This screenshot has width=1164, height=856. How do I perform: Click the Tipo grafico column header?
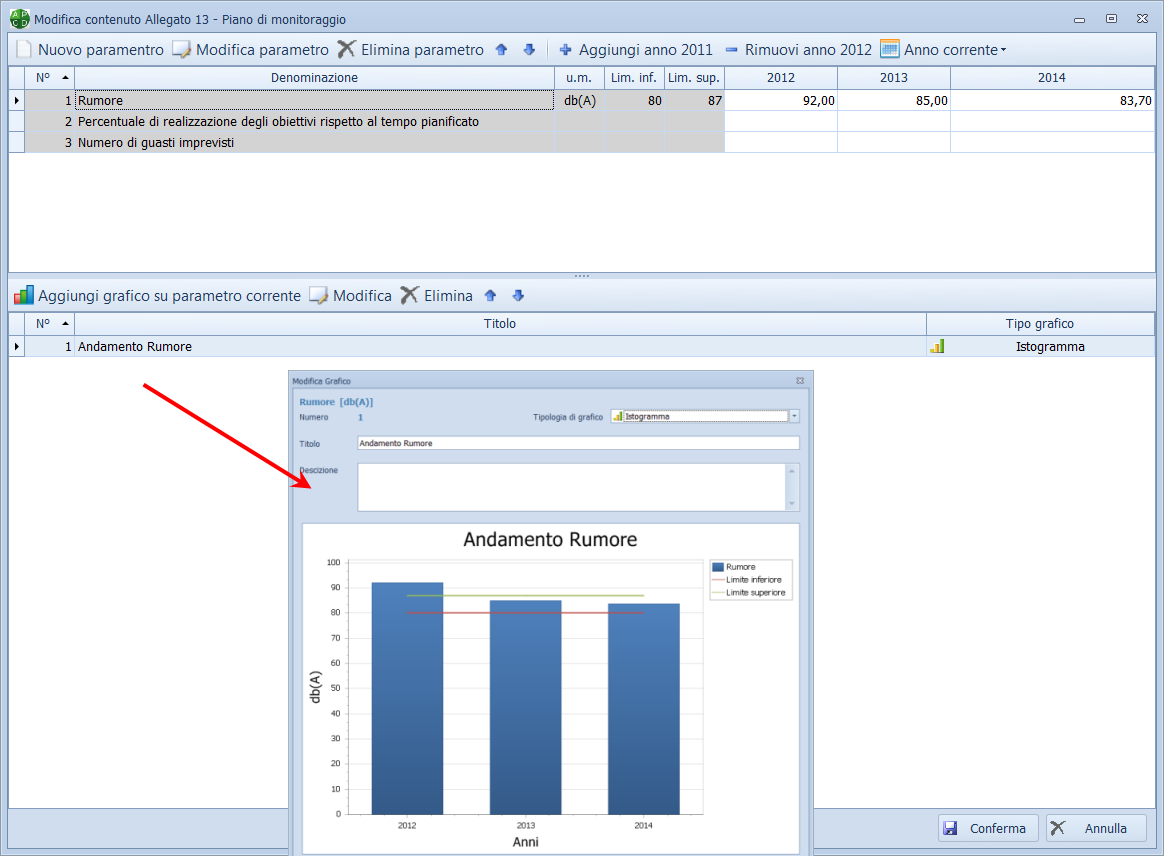1039,324
